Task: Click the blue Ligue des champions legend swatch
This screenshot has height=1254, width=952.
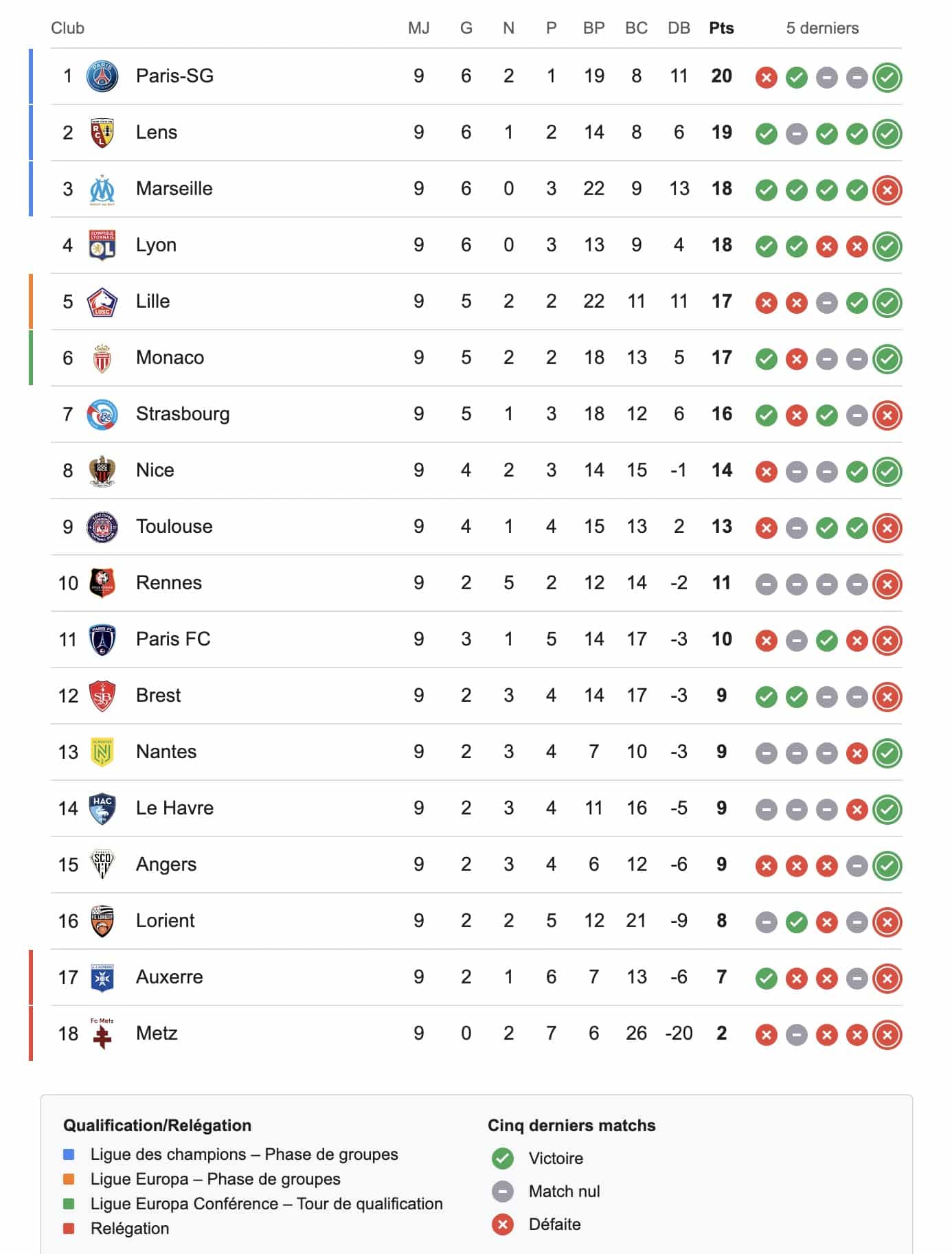Action: (x=69, y=1154)
